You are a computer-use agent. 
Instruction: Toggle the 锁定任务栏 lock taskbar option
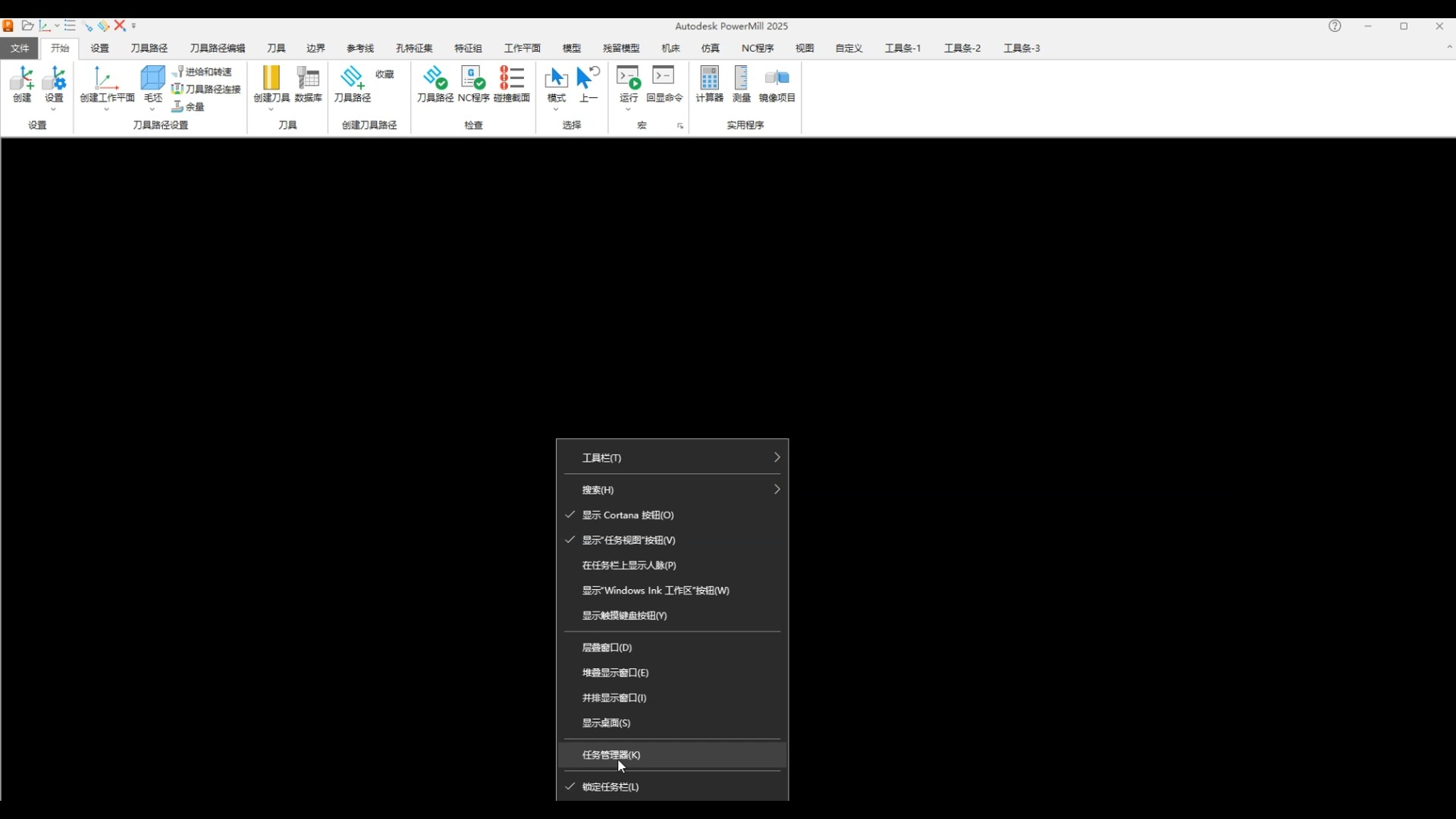(x=610, y=786)
